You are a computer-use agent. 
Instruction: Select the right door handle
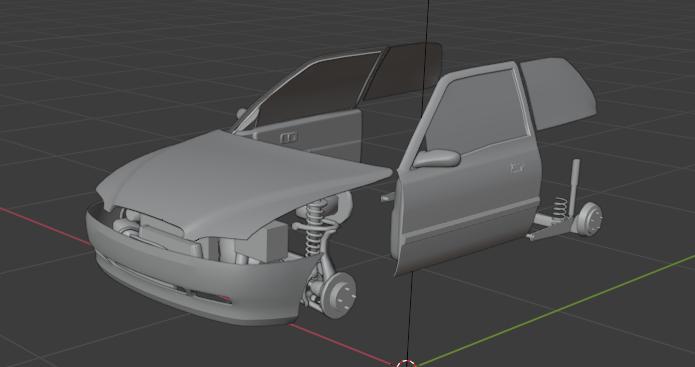click(517, 167)
